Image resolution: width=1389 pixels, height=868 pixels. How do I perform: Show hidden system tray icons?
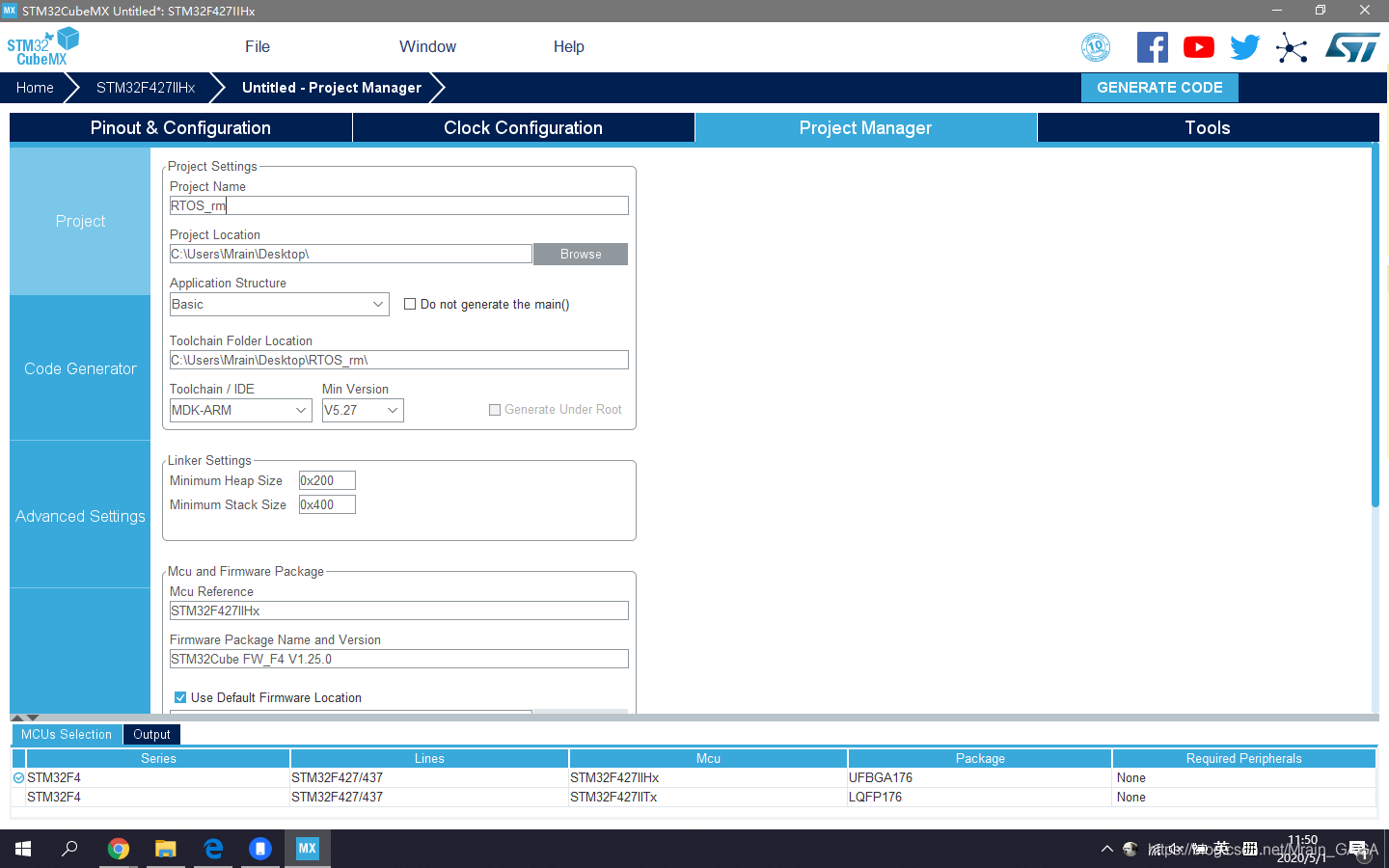pyautogui.click(x=1106, y=849)
